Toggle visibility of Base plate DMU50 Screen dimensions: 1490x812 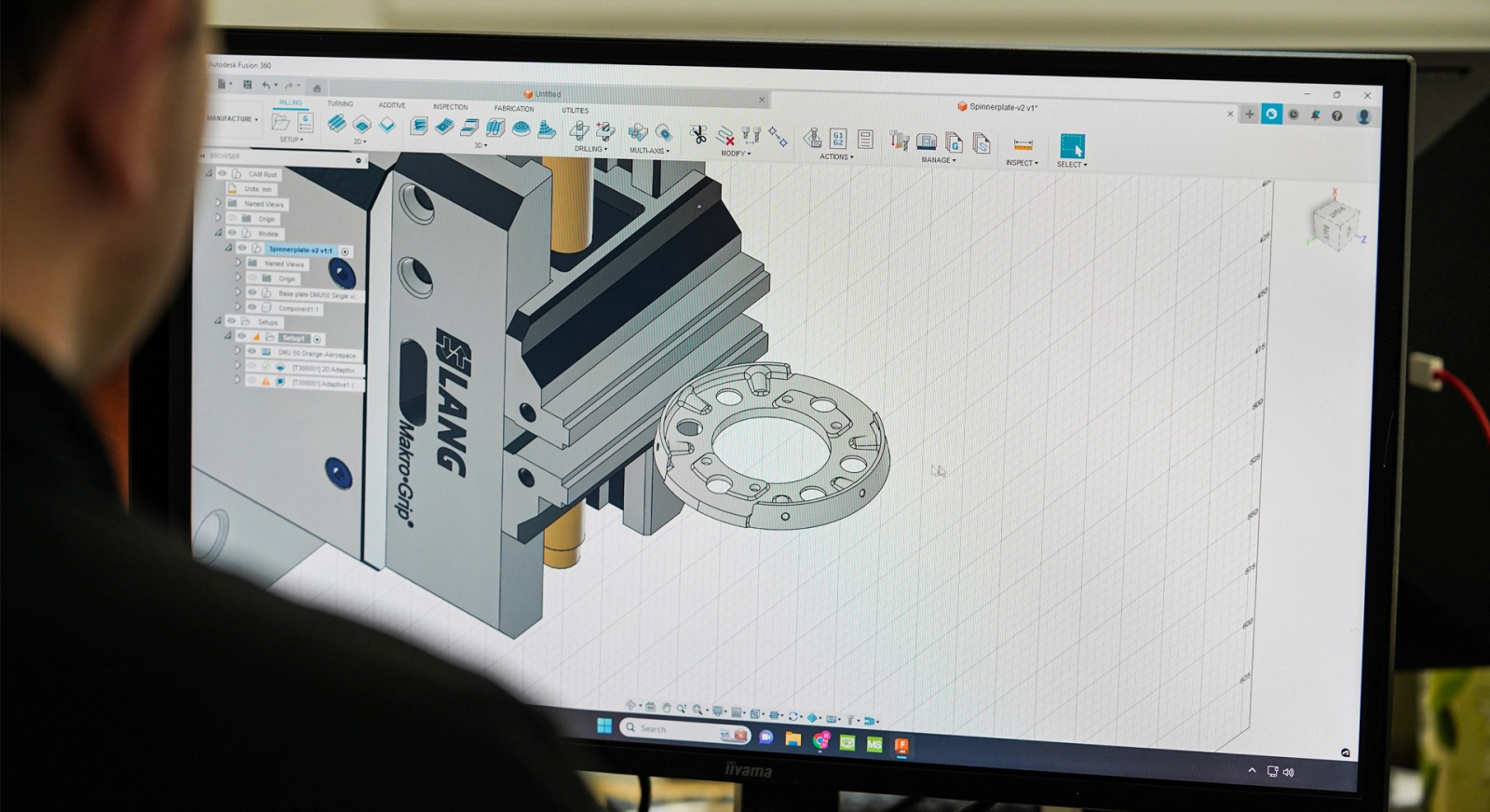pos(251,293)
